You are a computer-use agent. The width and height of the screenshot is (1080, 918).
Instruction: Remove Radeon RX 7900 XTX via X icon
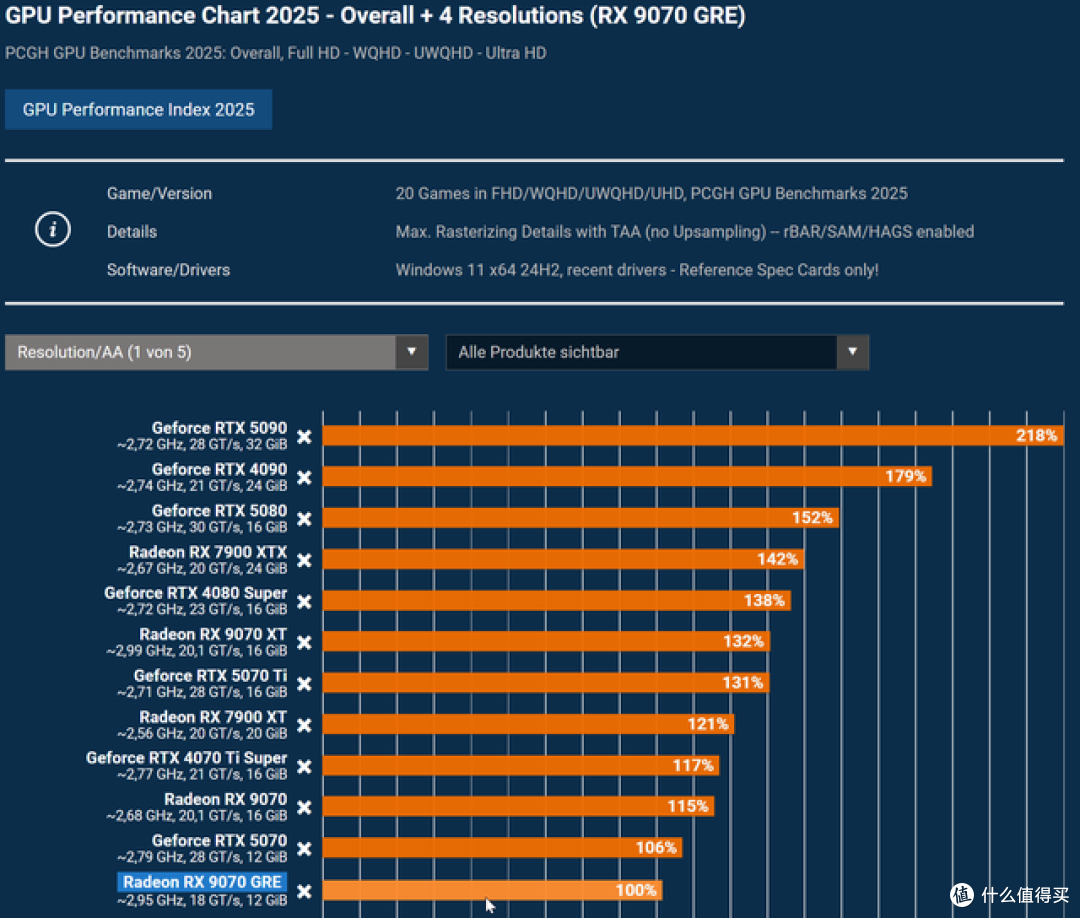(304, 560)
